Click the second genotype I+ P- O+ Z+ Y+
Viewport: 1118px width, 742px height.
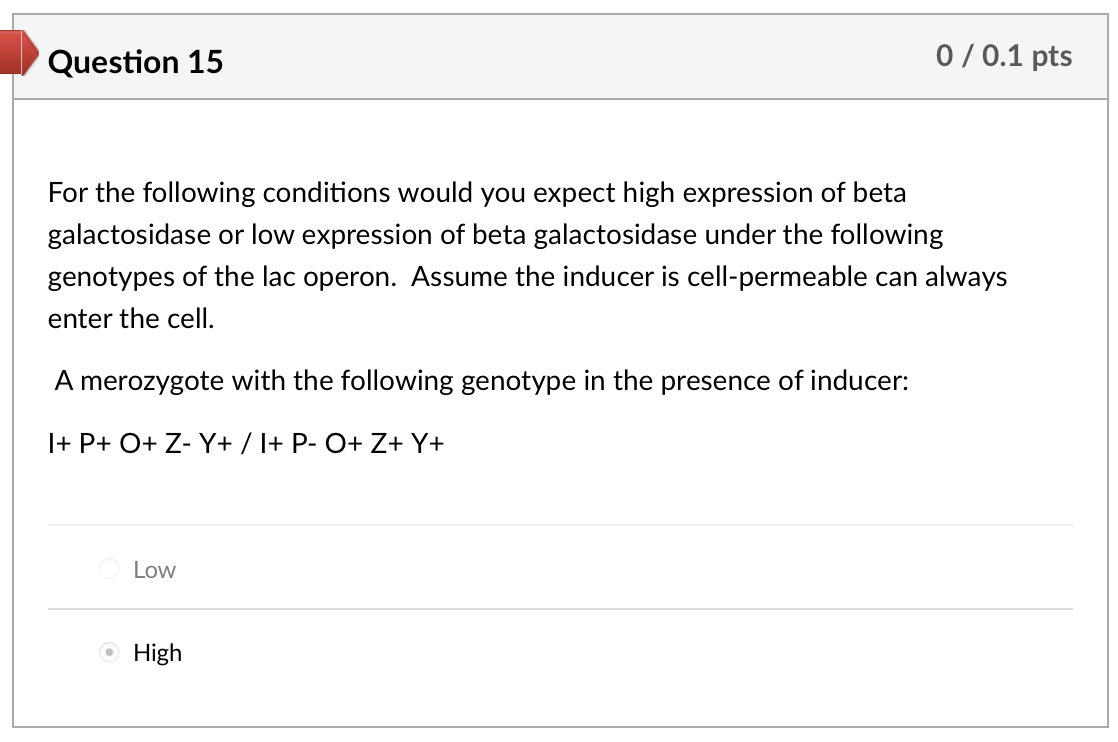pos(352,443)
